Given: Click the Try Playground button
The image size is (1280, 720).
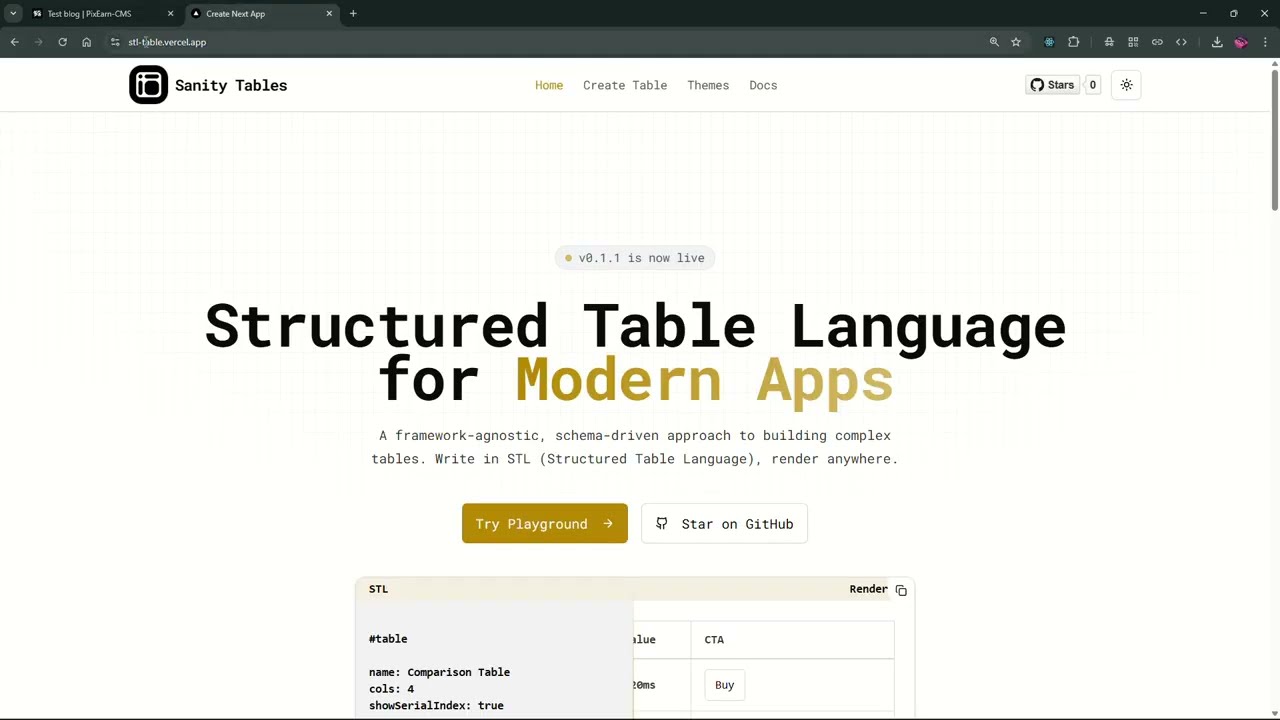Looking at the screenshot, I should 545,524.
